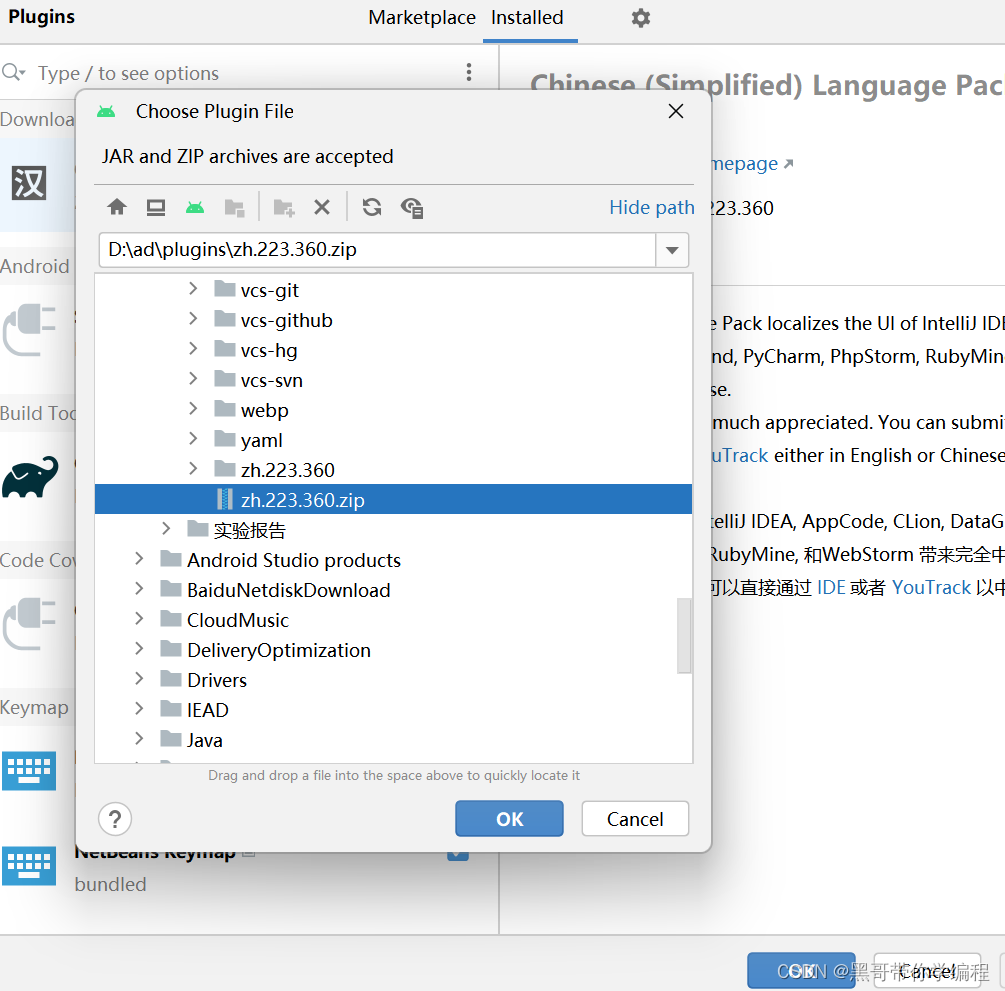Select the zh.223.360.zip file
The height and width of the screenshot is (991, 1005).
[394, 499]
